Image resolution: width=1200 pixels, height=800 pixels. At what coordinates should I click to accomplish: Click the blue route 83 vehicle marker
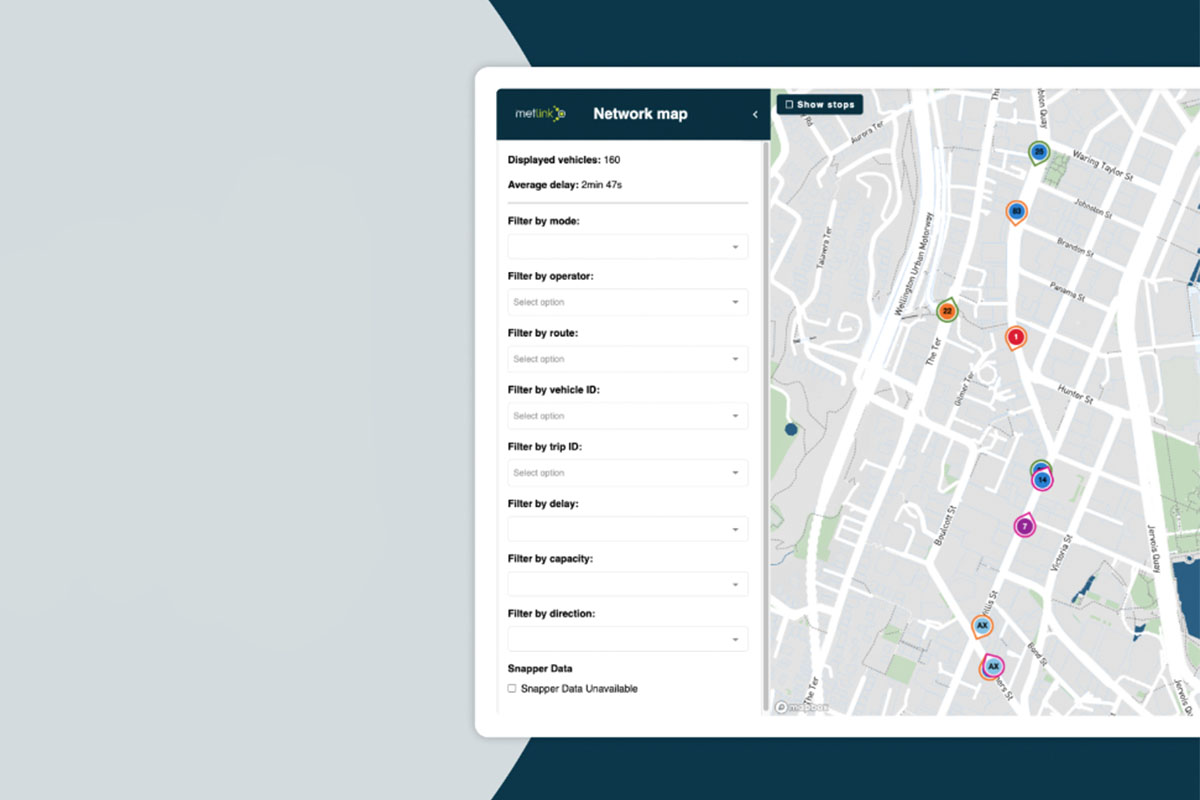[x=1016, y=212]
